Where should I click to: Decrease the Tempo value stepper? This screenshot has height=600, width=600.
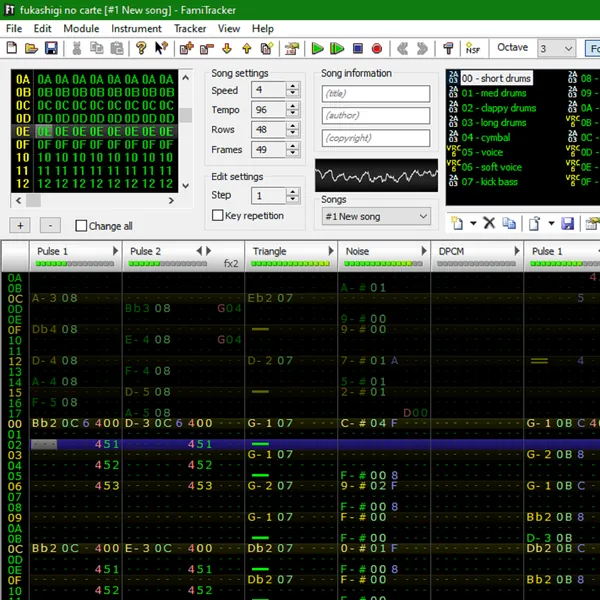(293, 114)
